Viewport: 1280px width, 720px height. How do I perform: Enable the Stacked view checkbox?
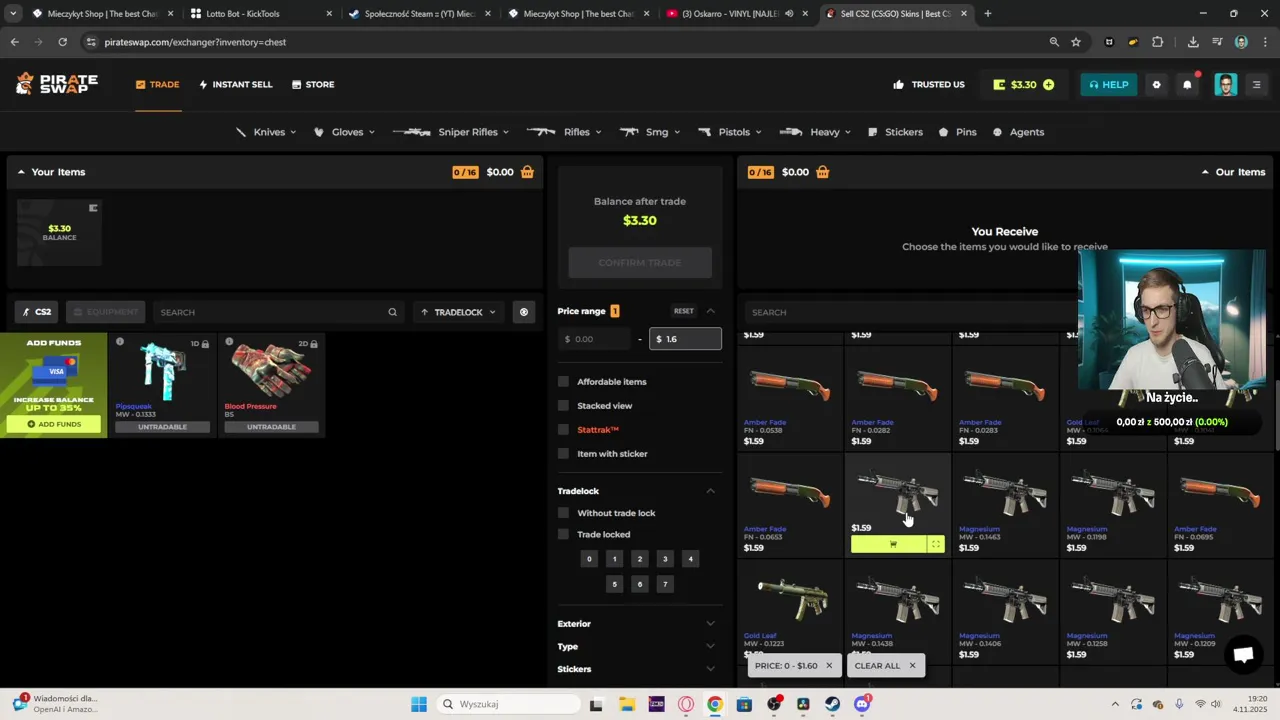(x=563, y=405)
